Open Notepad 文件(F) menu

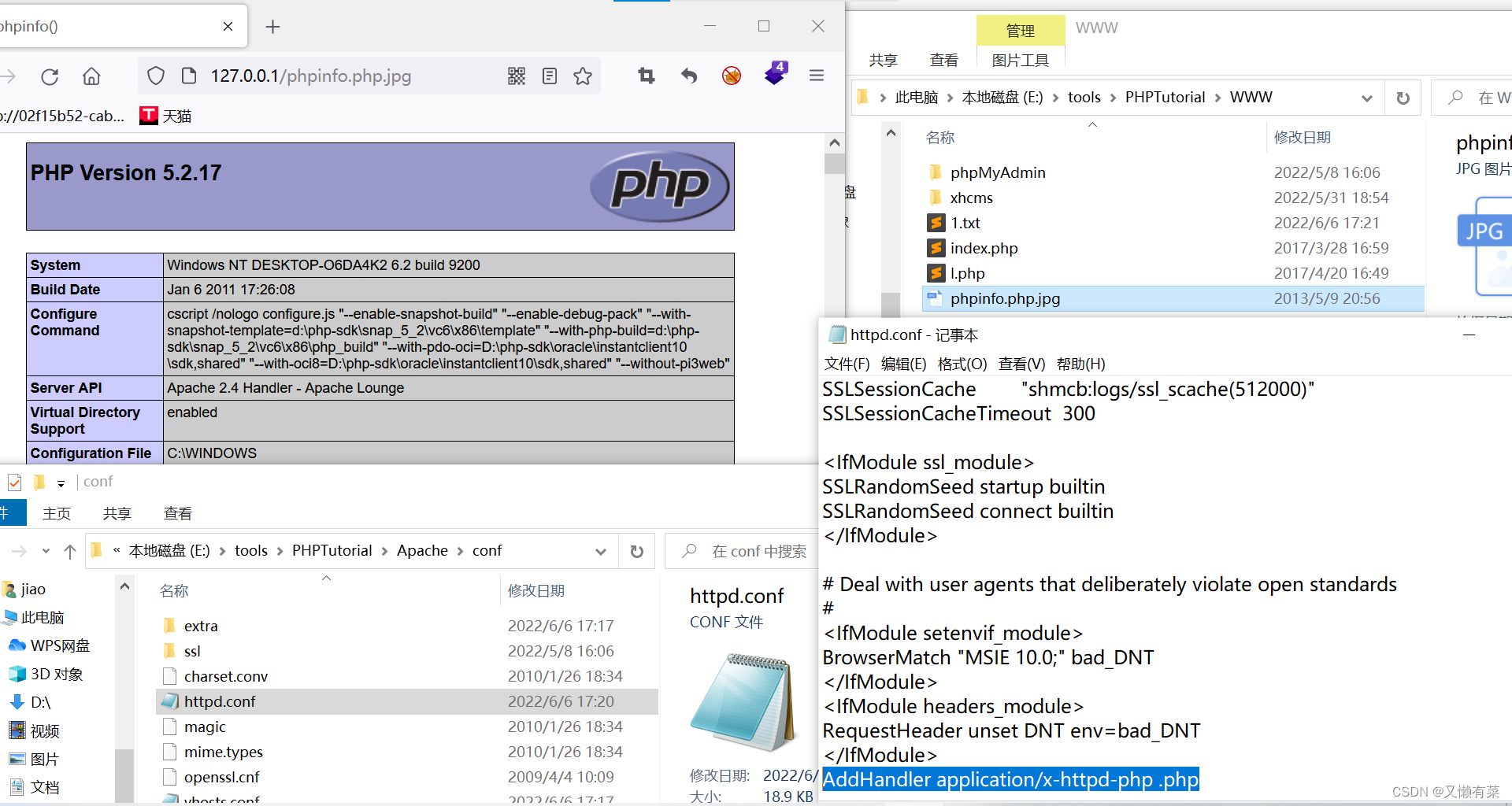pos(847,364)
